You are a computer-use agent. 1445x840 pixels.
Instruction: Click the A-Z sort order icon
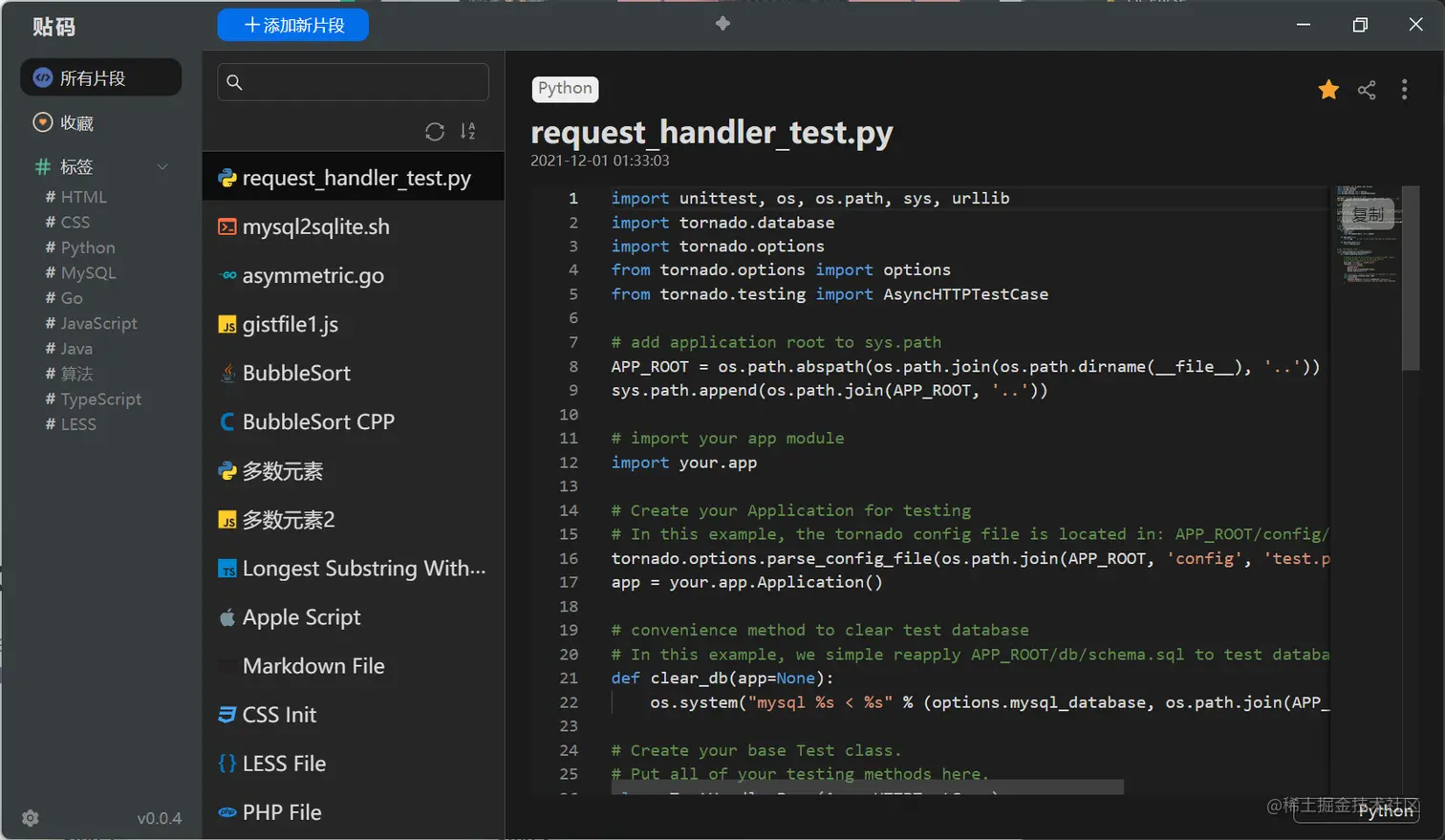coord(467,132)
